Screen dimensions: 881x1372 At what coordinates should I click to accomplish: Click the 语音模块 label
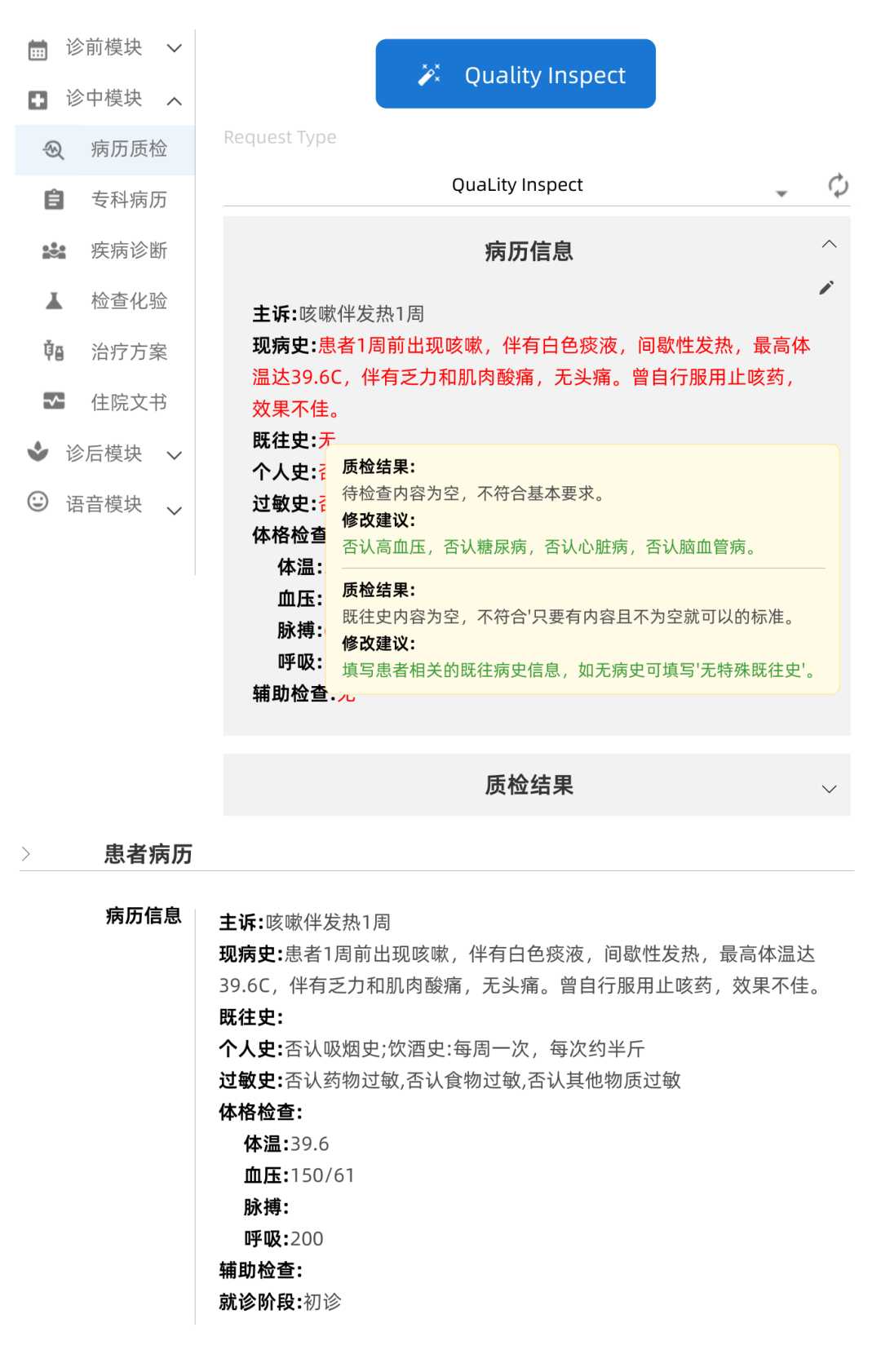click(x=104, y=504)
